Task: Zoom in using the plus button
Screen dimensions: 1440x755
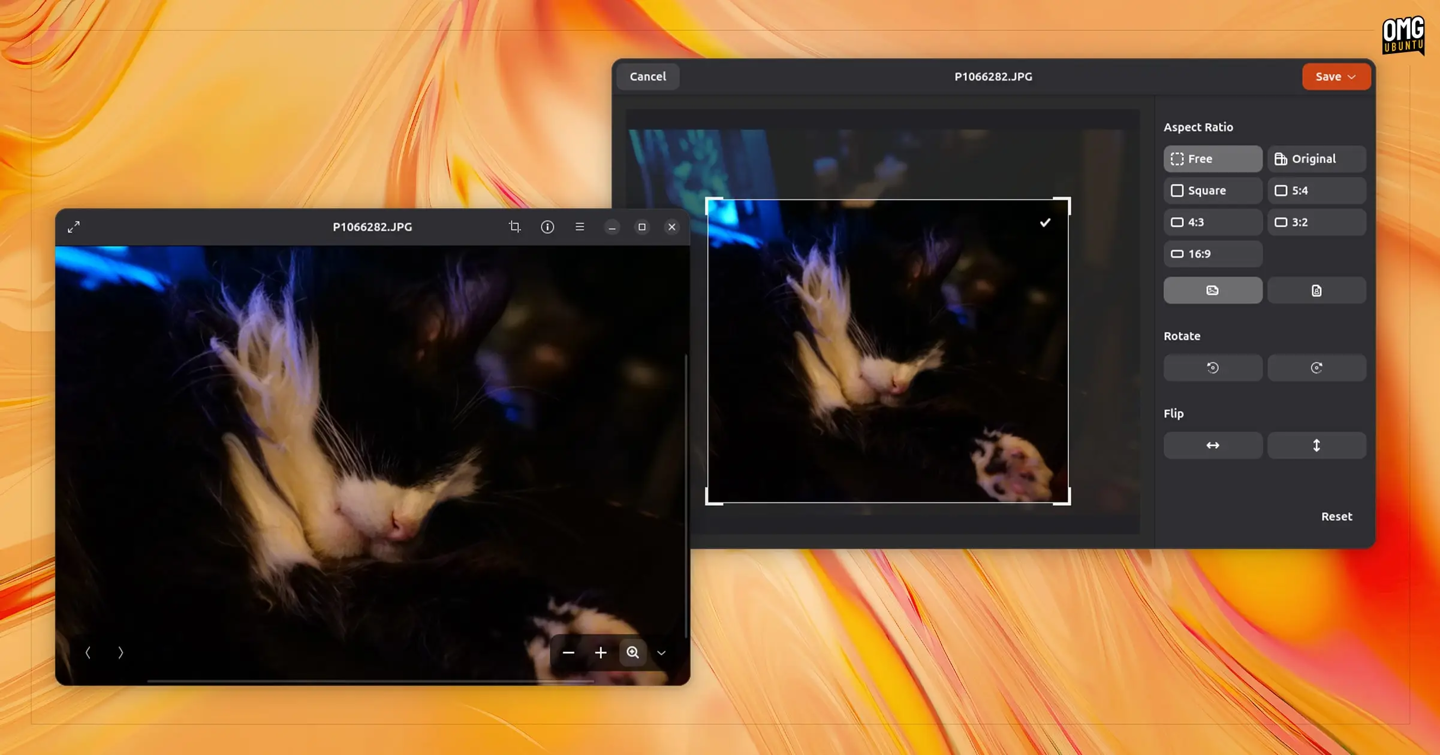Action: [601, 653]
